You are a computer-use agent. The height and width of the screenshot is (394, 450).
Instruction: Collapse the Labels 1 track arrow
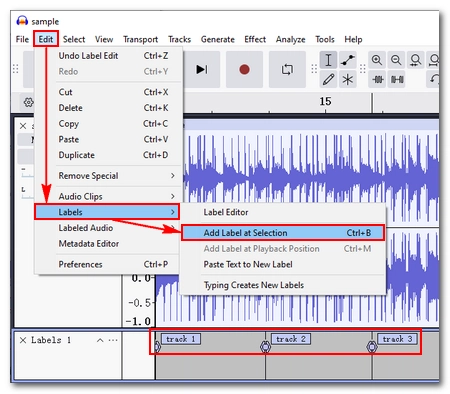[x=100, y=340]
